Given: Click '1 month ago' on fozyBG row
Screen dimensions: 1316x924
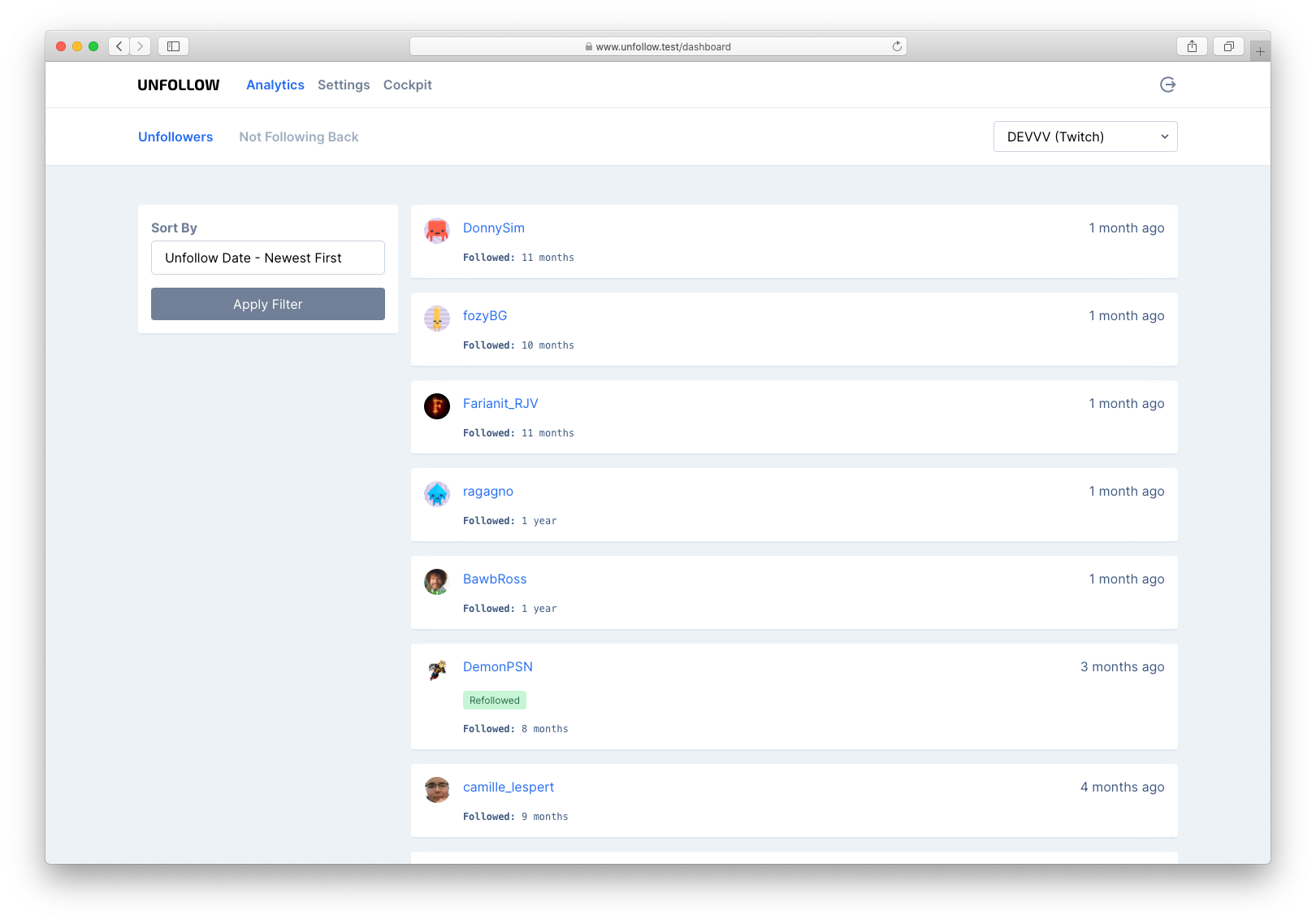Looking at the screenshot, I should point(1127,315).
